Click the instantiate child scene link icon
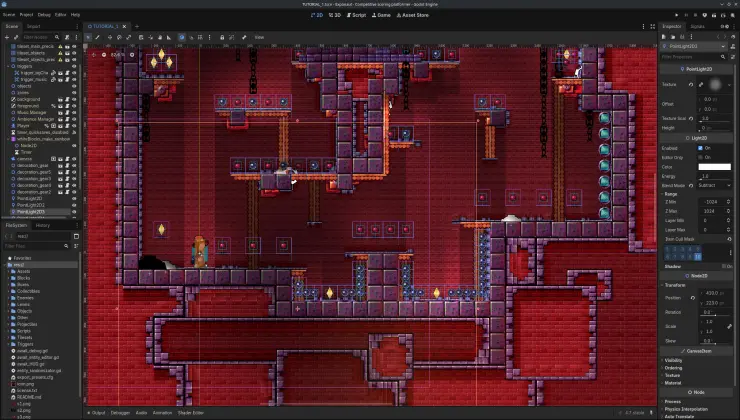The width and height of the screenshot is (740, 420). 16,37
